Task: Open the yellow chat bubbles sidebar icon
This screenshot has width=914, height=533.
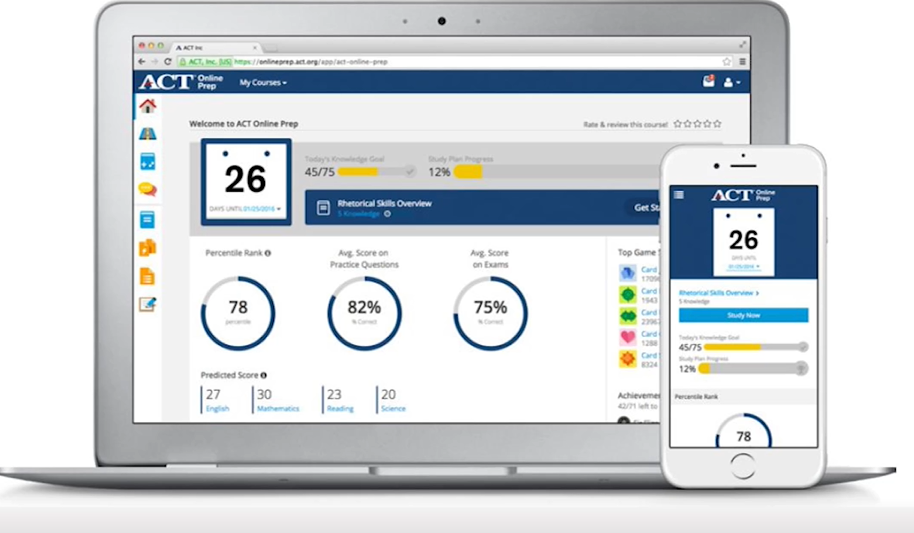Action: click(147, 190)
